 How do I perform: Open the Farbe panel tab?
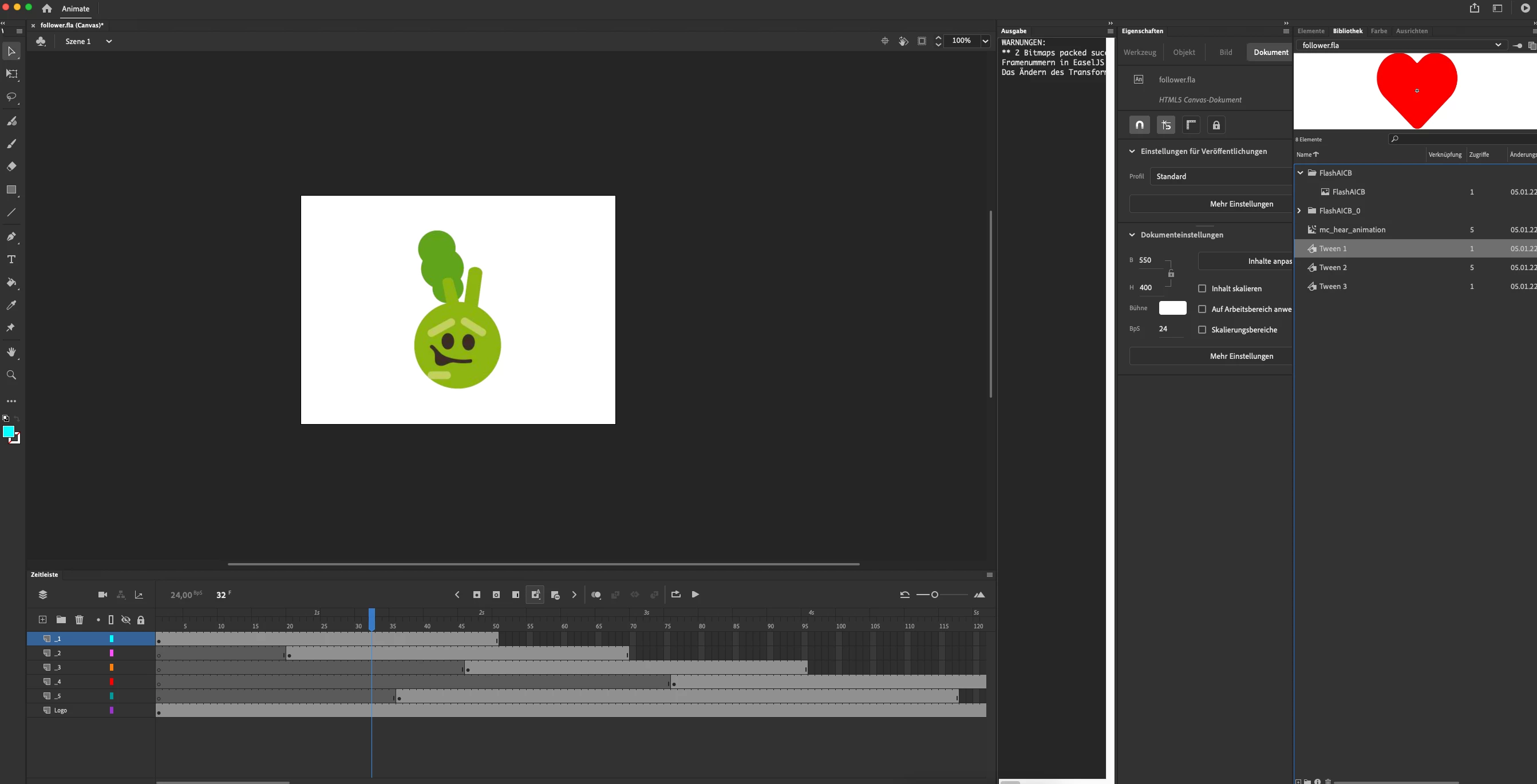(1378, 31)
